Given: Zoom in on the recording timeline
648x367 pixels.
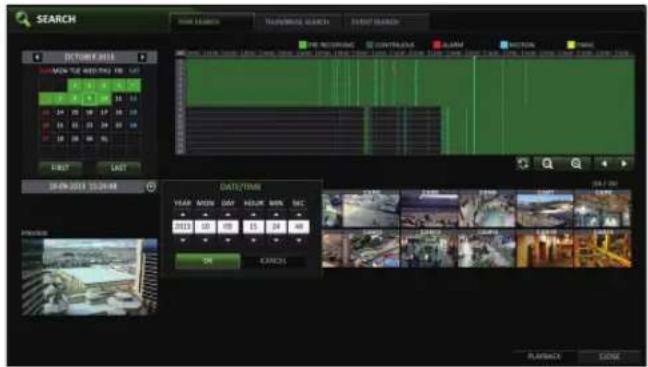Looking at the screenshot, I should point(548,164).
